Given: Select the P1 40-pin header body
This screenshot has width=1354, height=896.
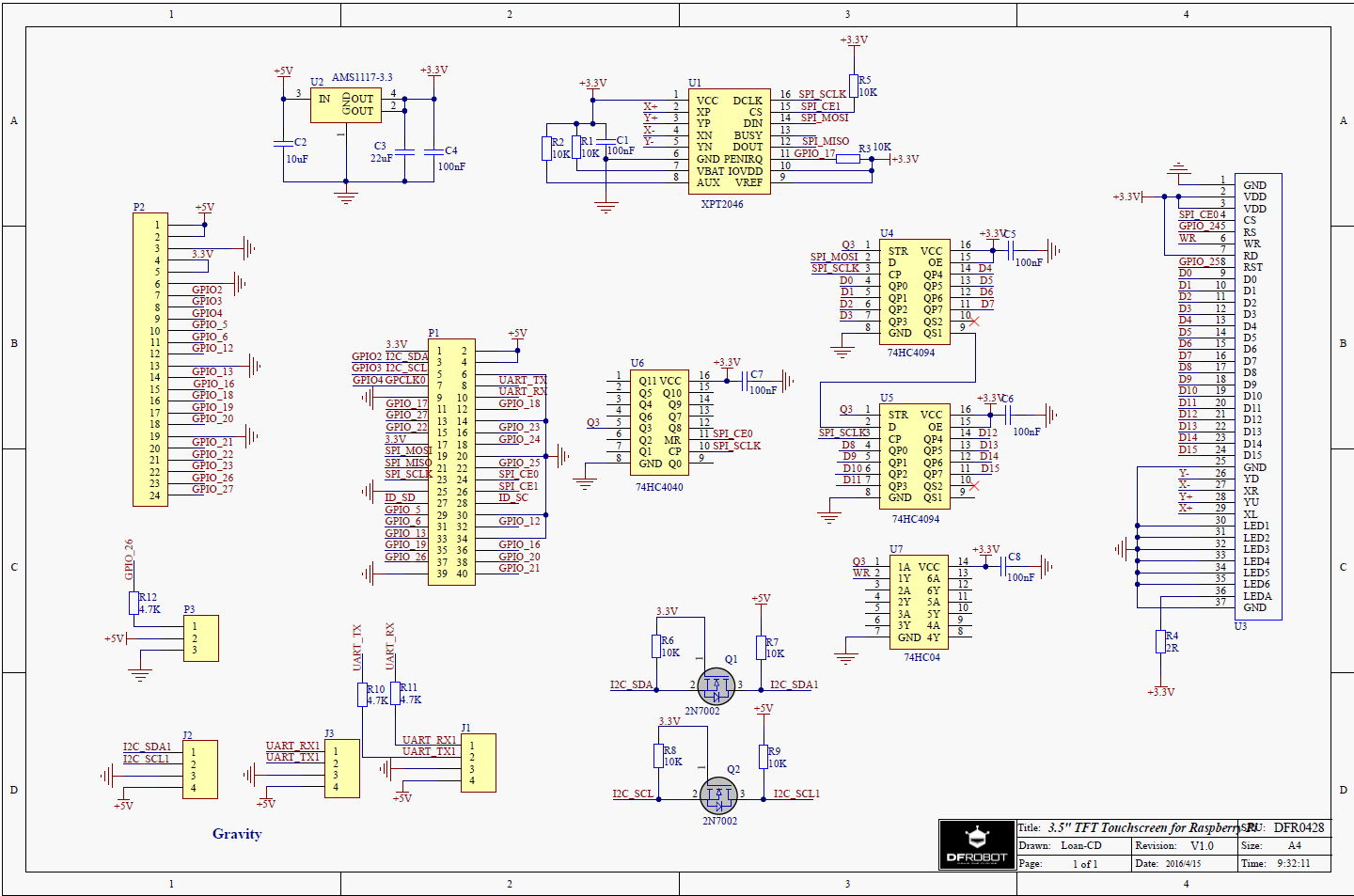Looking at the screenshot, I should 451,462.
